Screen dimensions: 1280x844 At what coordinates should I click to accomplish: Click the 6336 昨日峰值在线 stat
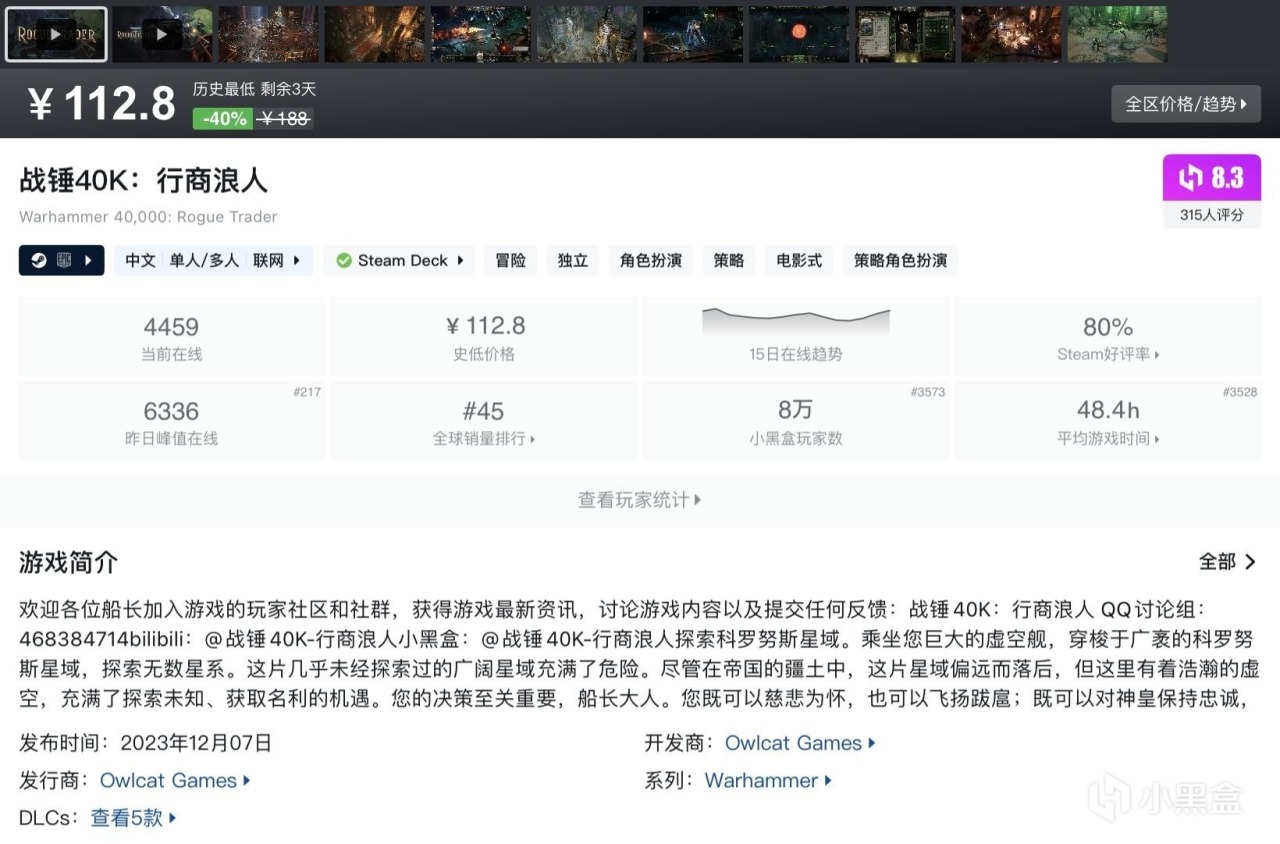click(172, 421)
